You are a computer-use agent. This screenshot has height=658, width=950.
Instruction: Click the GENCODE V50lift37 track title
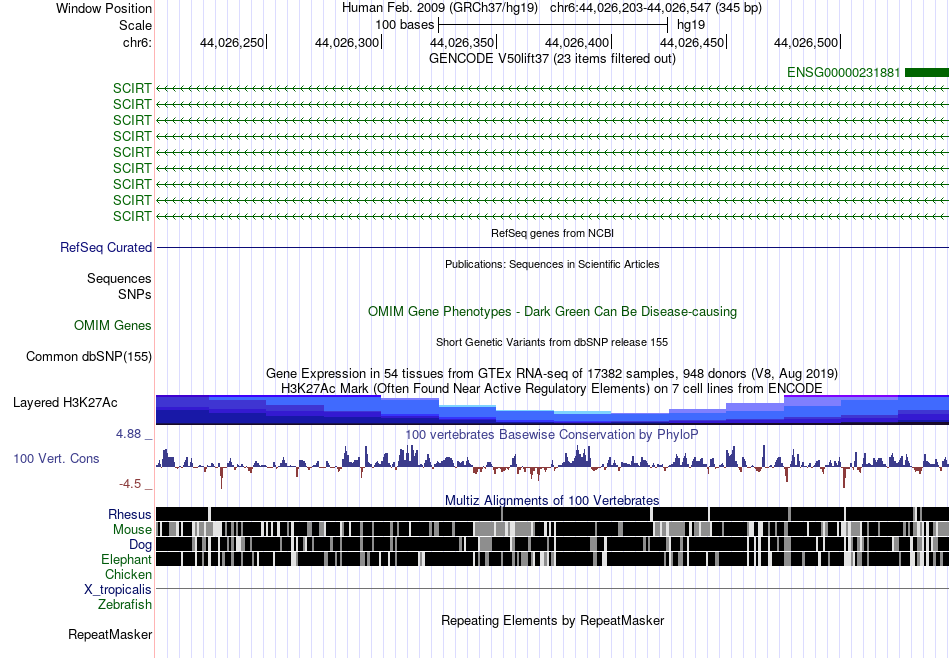click(x=552, y=58)
